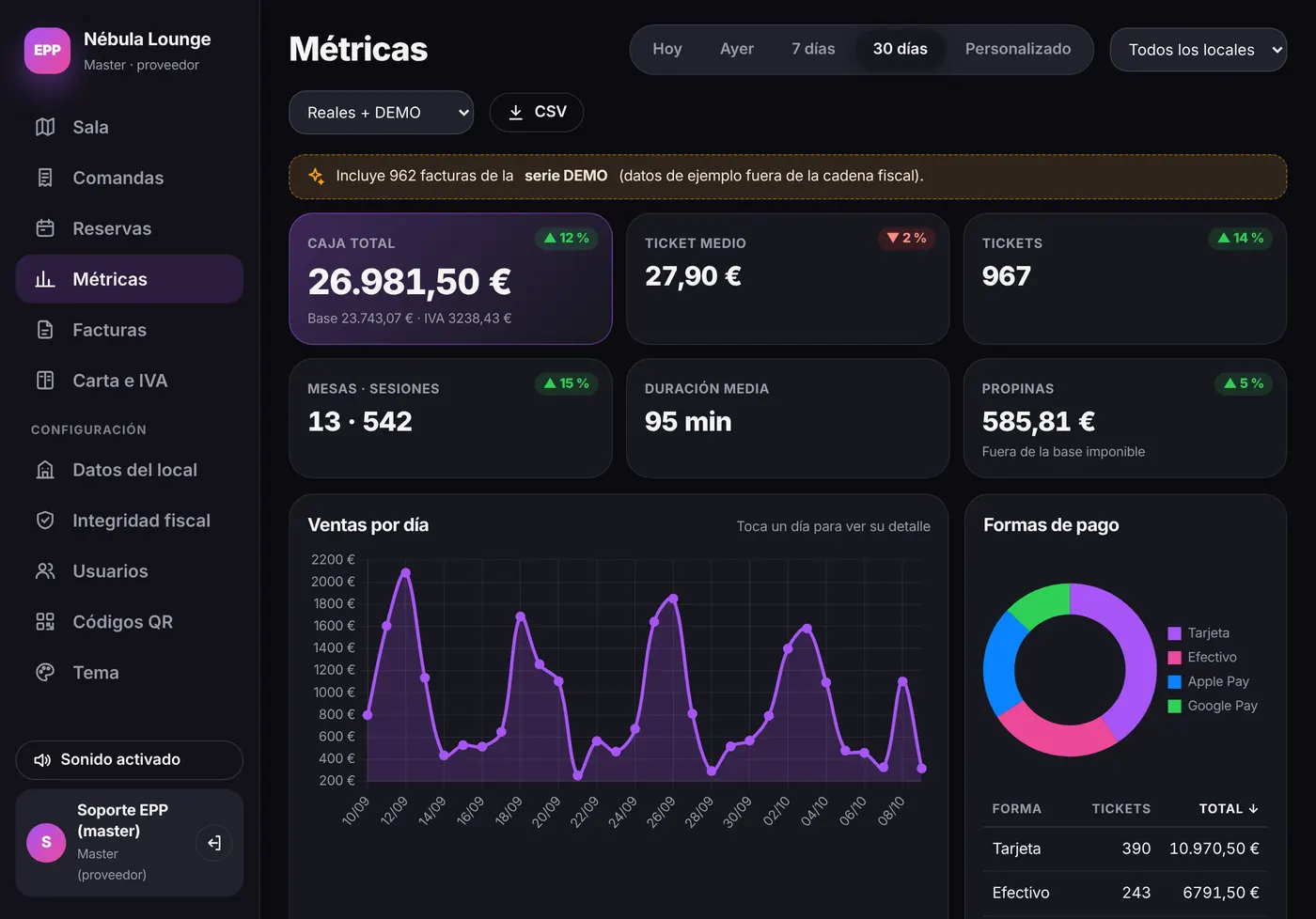Click the Datos del local building icon
This screenshot has height=919, width=1316.
(45, 470)
